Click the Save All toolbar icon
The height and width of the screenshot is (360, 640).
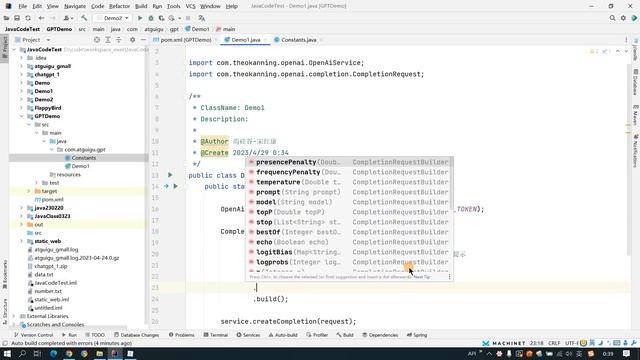(17, 18)
